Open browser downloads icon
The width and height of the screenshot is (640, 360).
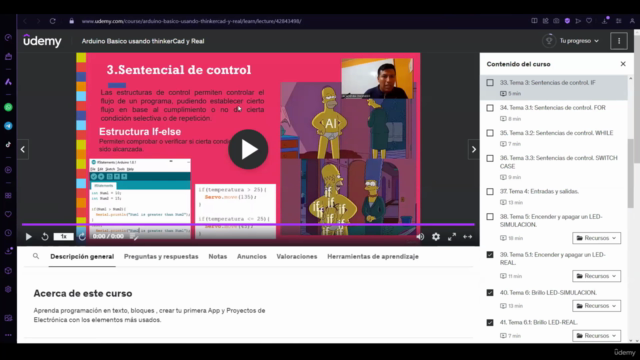pyautogui.click(x=605, y=20)
